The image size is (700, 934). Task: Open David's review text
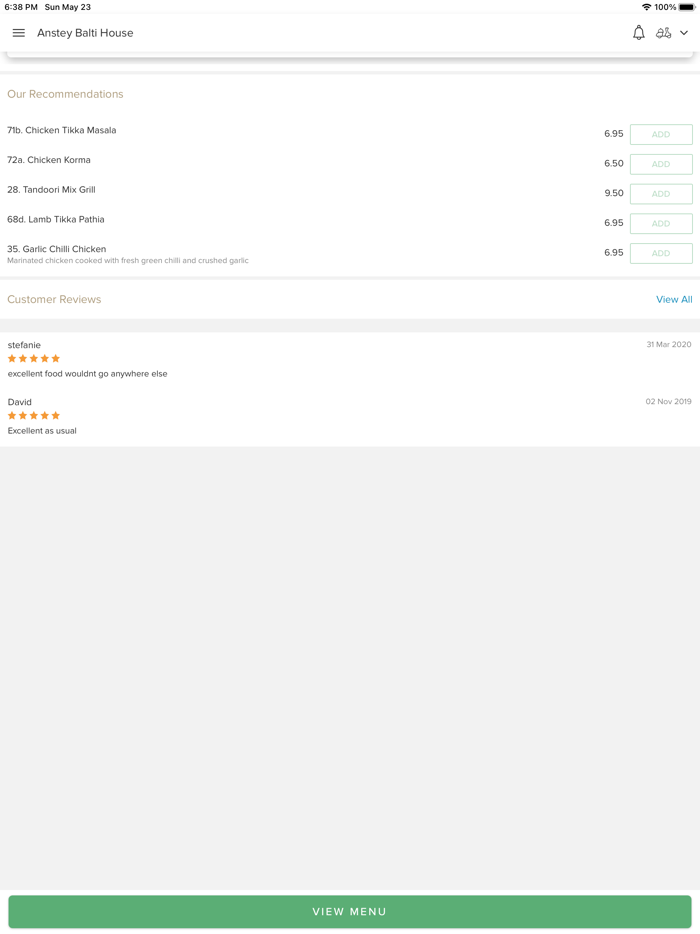point(42,431)
